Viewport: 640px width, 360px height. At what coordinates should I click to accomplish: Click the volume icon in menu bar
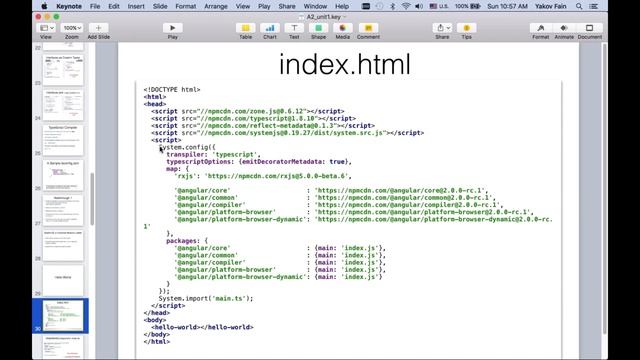tap(419, 6)
